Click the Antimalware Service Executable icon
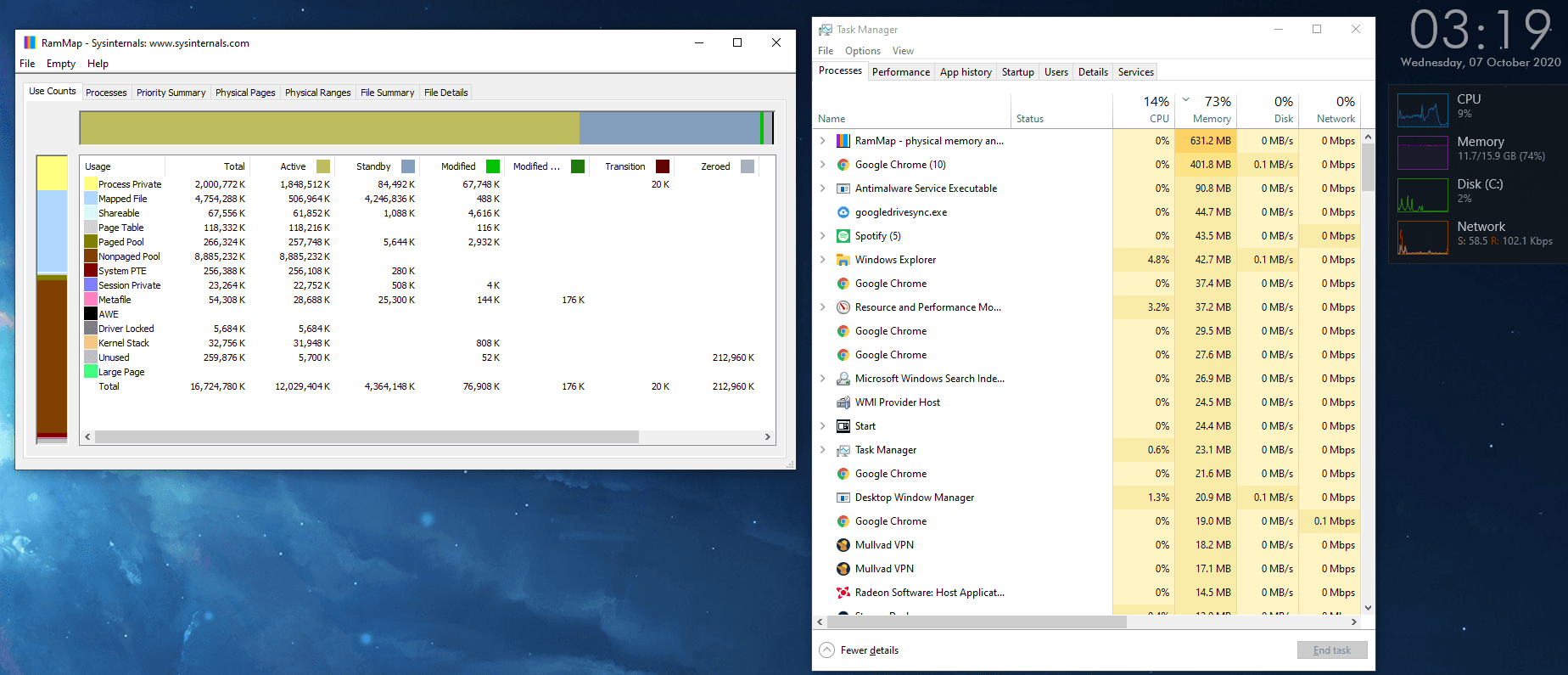This screenshot has height=675, width=1568. [843, 188]
